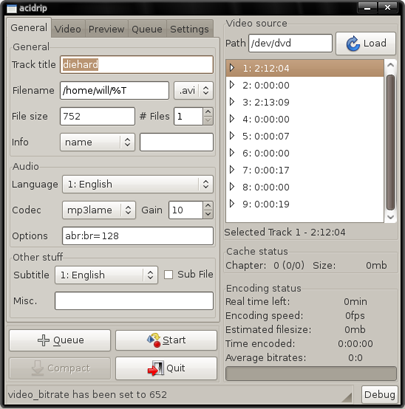Expand track 8: 0:00:00
This screenshot has height=409, width=405.
[232, 187]
